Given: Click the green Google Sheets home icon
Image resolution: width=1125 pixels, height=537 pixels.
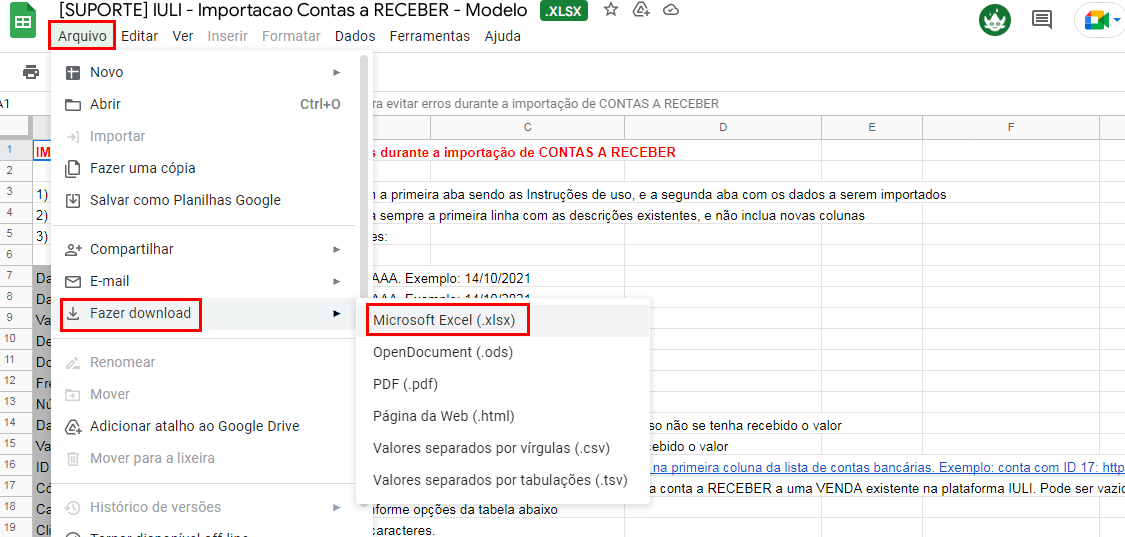Looking at the screenshot, I should tap(24, 21).
